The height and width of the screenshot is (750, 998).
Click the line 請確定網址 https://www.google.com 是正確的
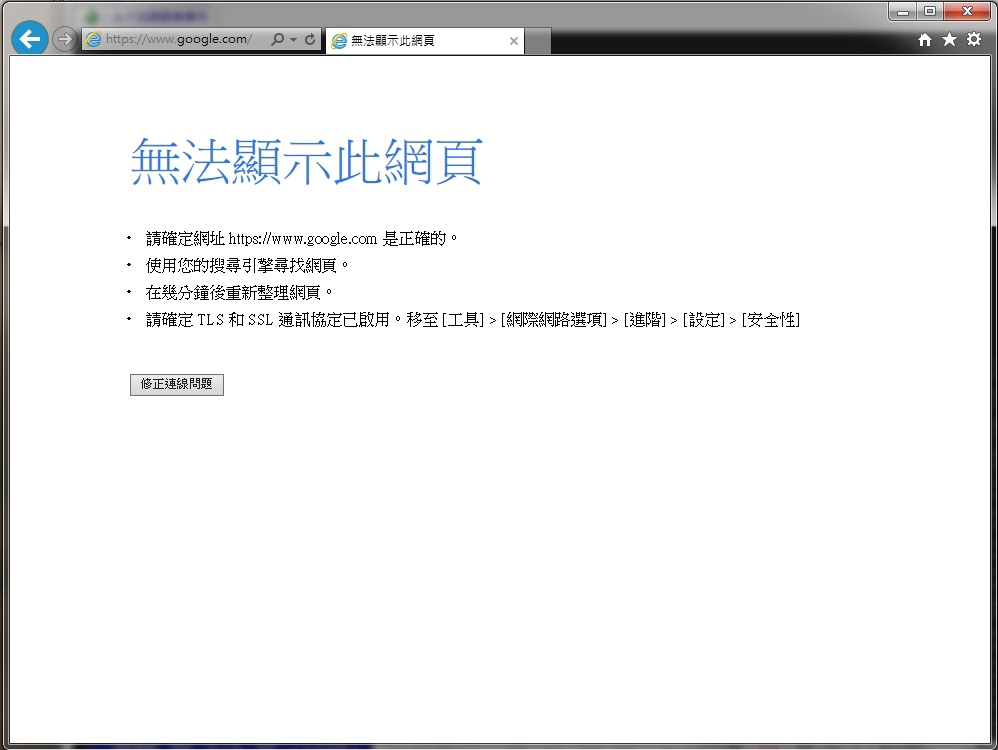301,239
